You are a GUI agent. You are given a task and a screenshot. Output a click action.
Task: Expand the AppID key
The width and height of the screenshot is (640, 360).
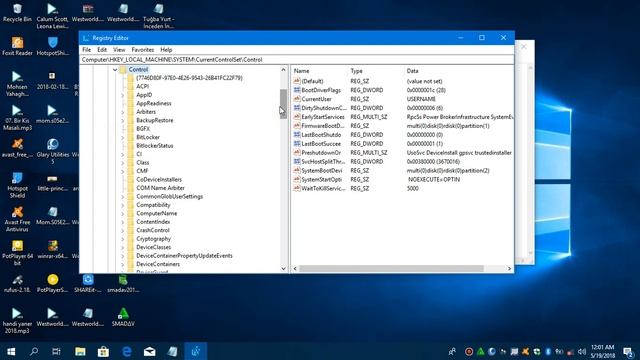click(122, 95)
